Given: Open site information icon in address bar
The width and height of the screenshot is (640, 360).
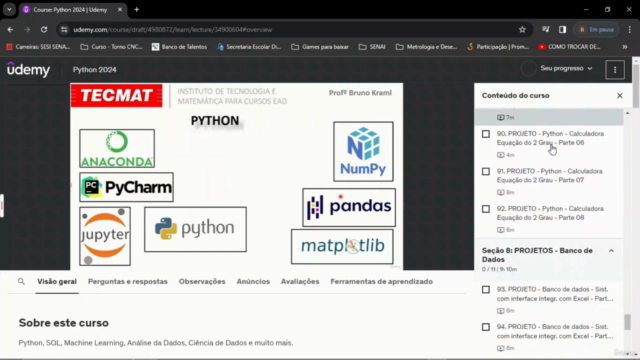Looking at the screenshot, I should [x=64, y=29].
